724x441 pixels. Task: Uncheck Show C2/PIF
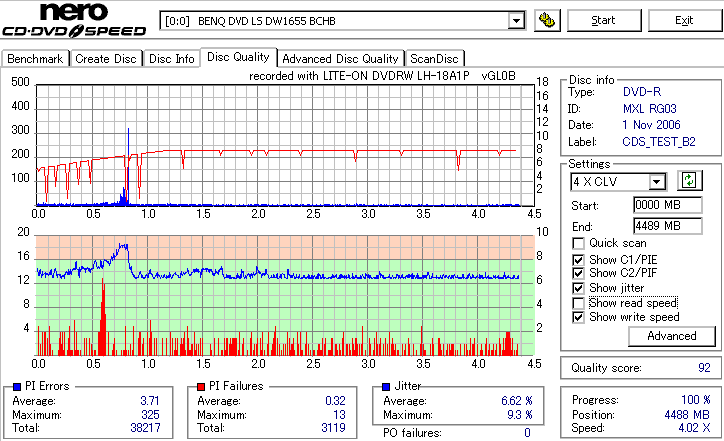click(578, 273)
